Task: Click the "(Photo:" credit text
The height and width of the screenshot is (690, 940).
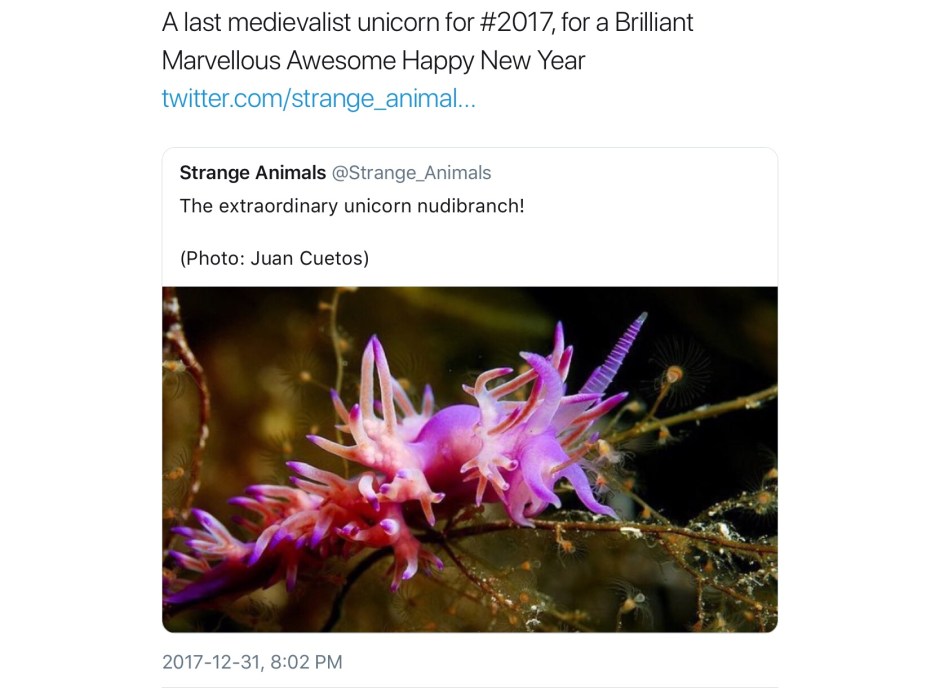Action: pyautogui.click(x=212, y=258)
